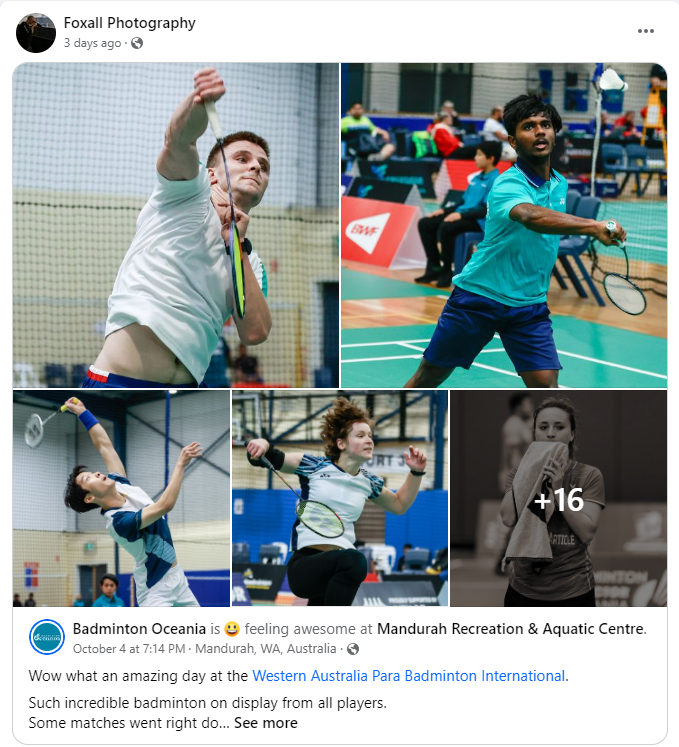Open the 'October 4 at 7:14 PM' timestamp
679x747 pixels.
[x=129, y=649]
